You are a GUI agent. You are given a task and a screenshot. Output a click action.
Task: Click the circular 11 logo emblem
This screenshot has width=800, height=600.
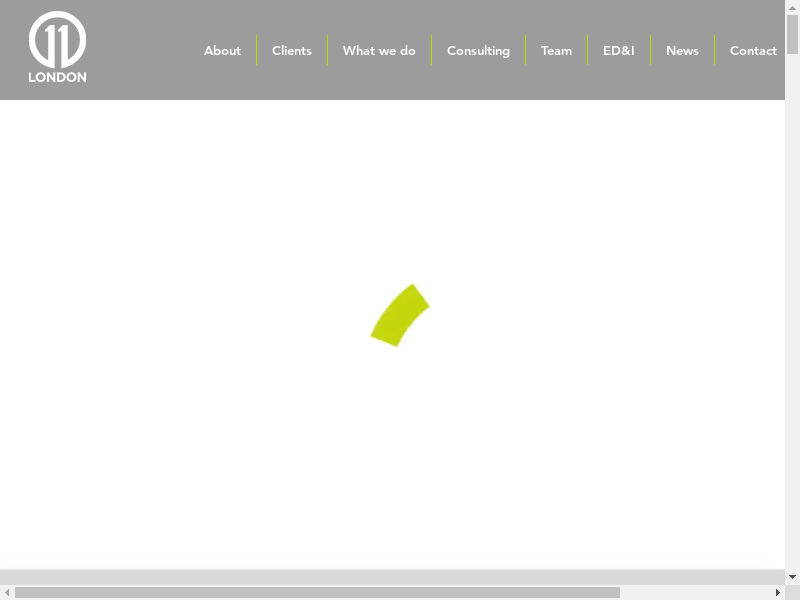57,40
